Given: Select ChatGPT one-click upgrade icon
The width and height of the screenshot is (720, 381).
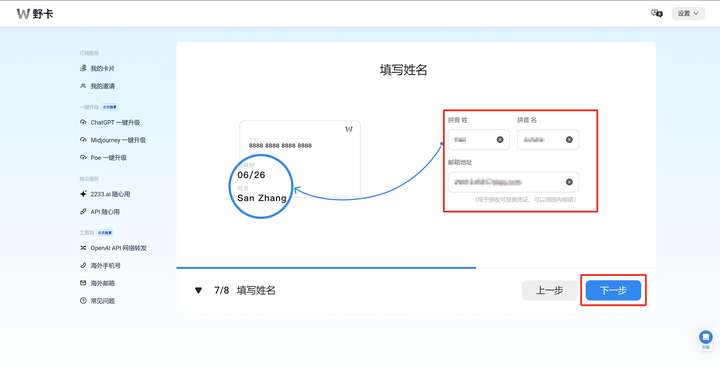Looking at the screenshot, I should tap(83, 122).
